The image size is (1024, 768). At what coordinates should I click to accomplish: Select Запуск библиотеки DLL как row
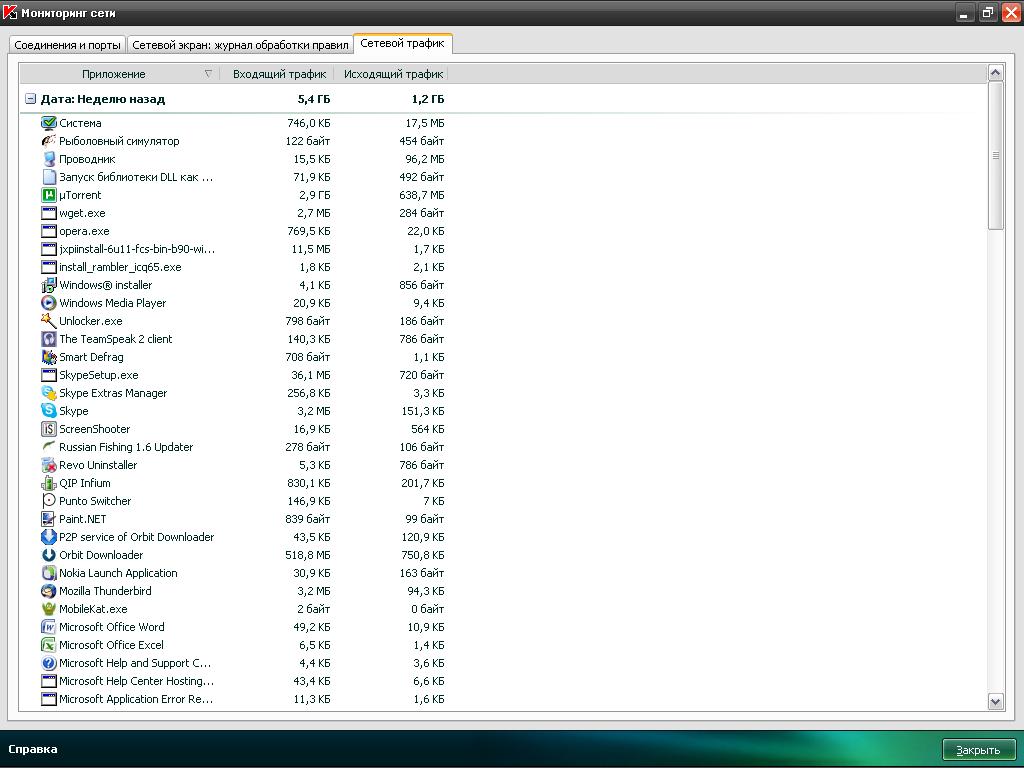242,177
